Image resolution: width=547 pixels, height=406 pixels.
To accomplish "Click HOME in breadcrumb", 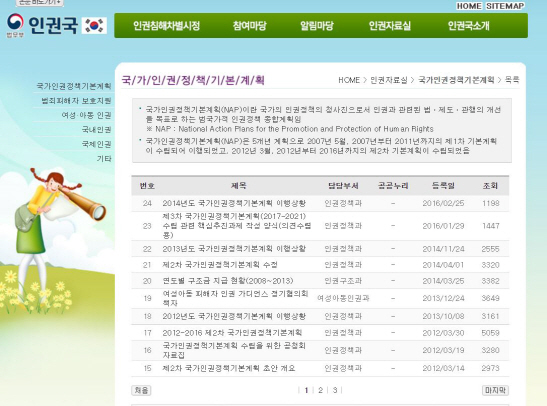I will [x=349, y=80].
